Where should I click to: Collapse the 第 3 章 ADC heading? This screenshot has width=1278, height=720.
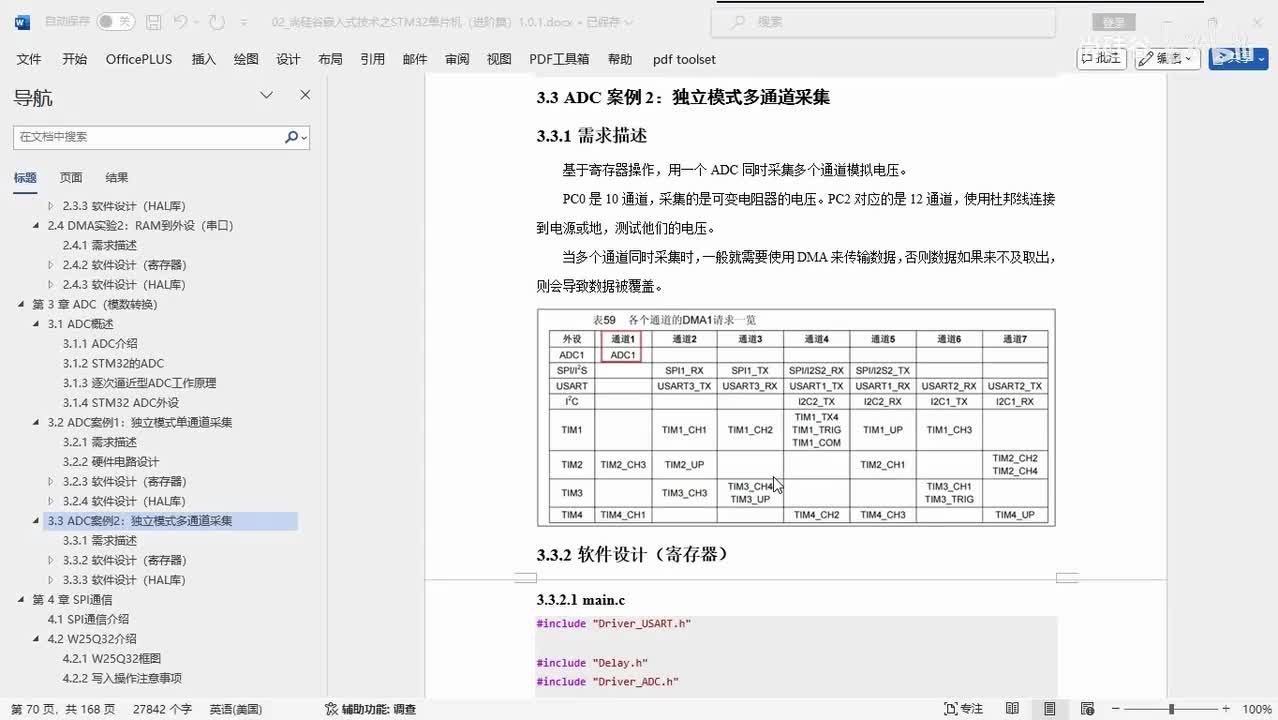pyautogui.click(x=21, y=305)
